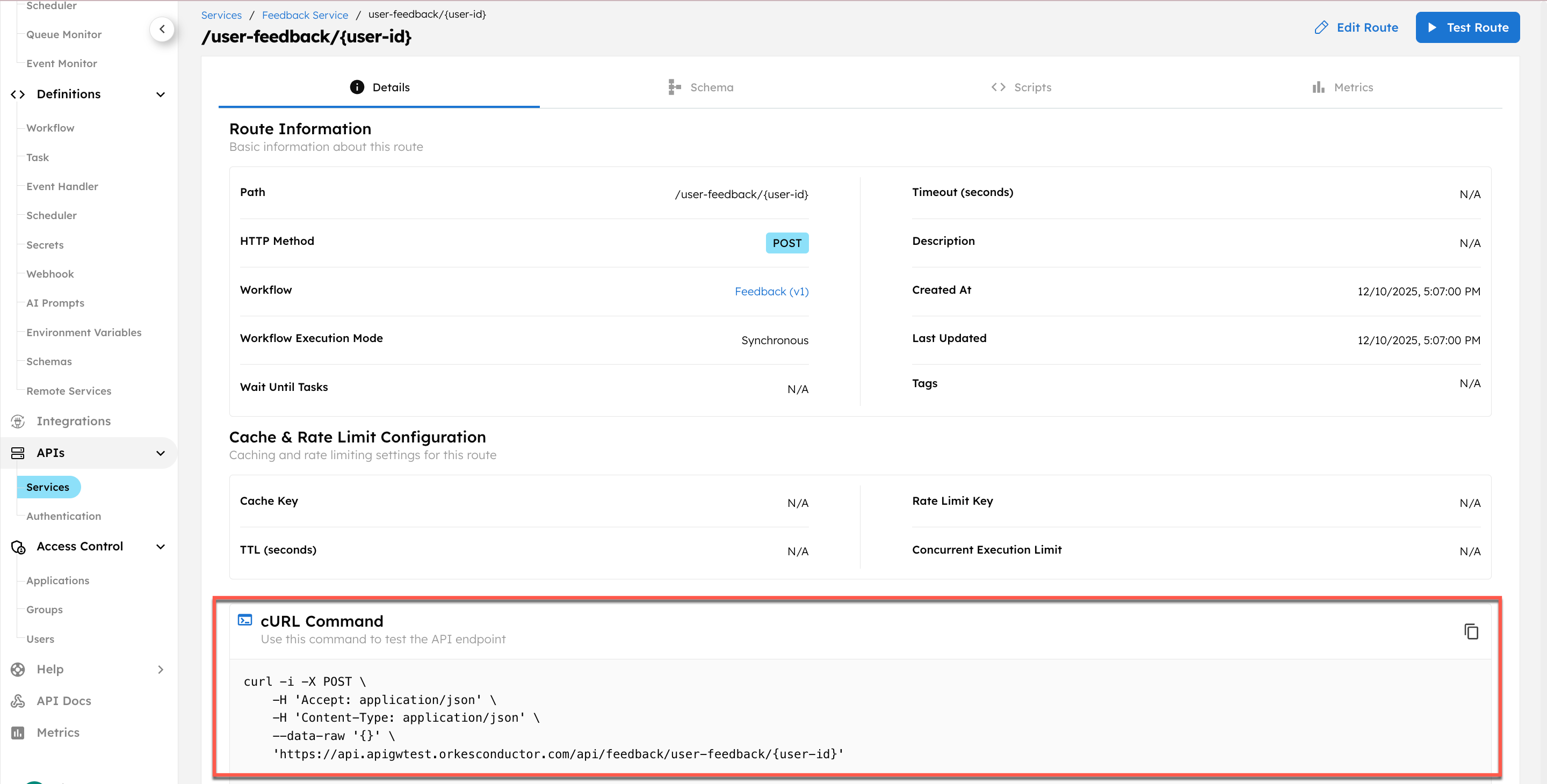
Task: Open Metrics via its sidebar icon
Action: pyautogui.click(x=17, y=732)
